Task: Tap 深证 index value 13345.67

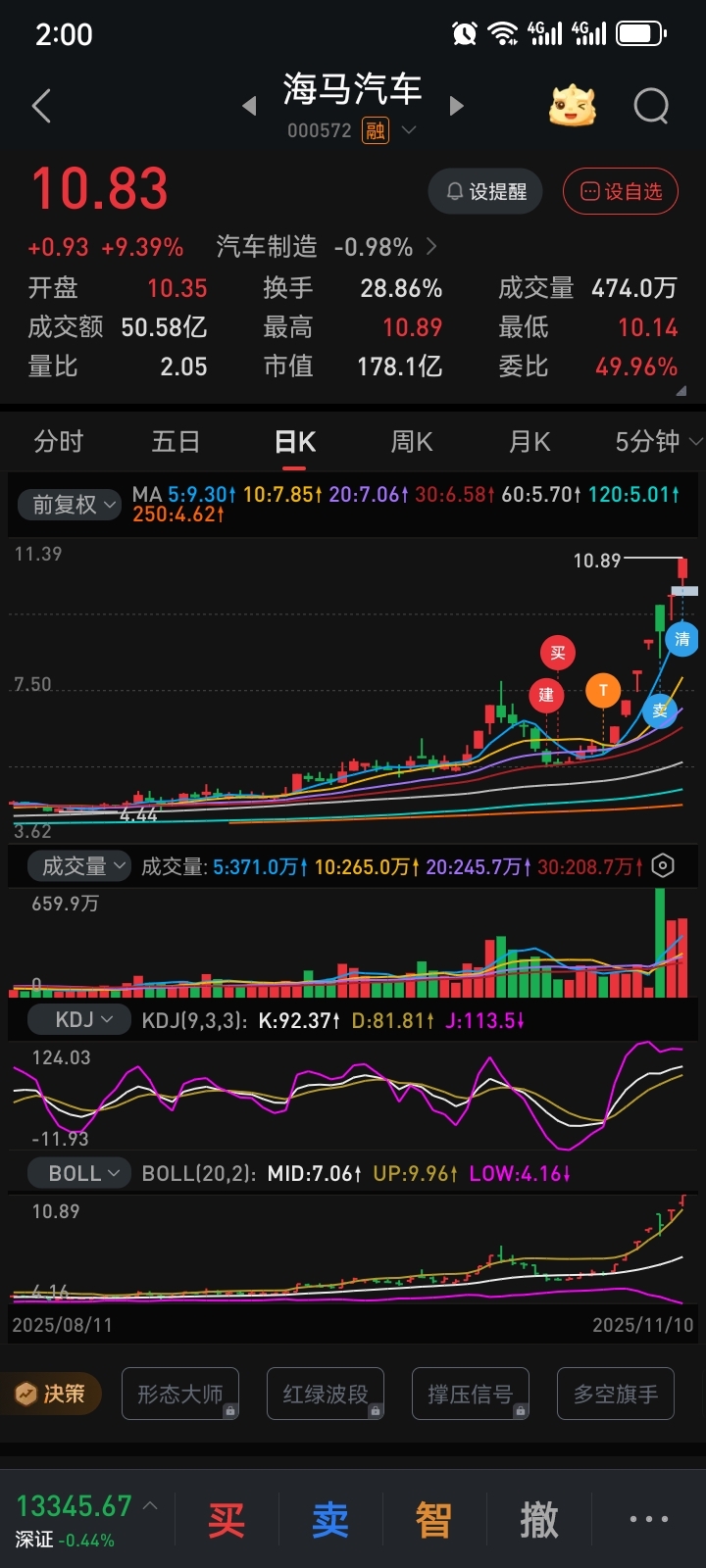Action: 74,1506
